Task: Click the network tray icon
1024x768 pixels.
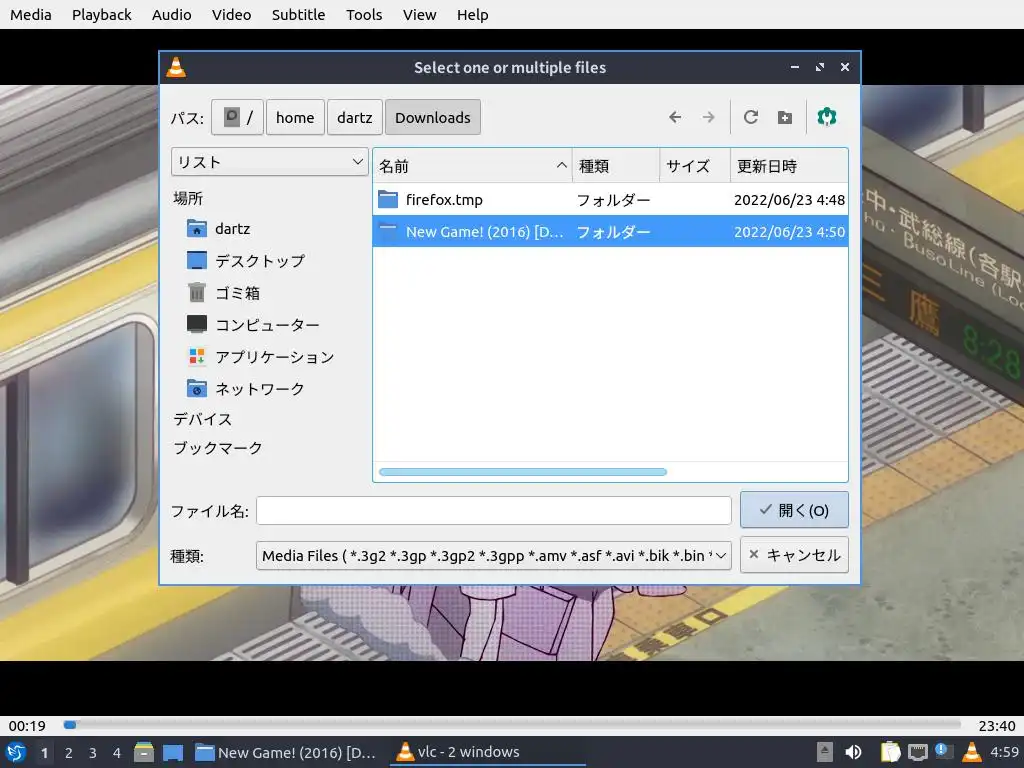Action: 917,752
